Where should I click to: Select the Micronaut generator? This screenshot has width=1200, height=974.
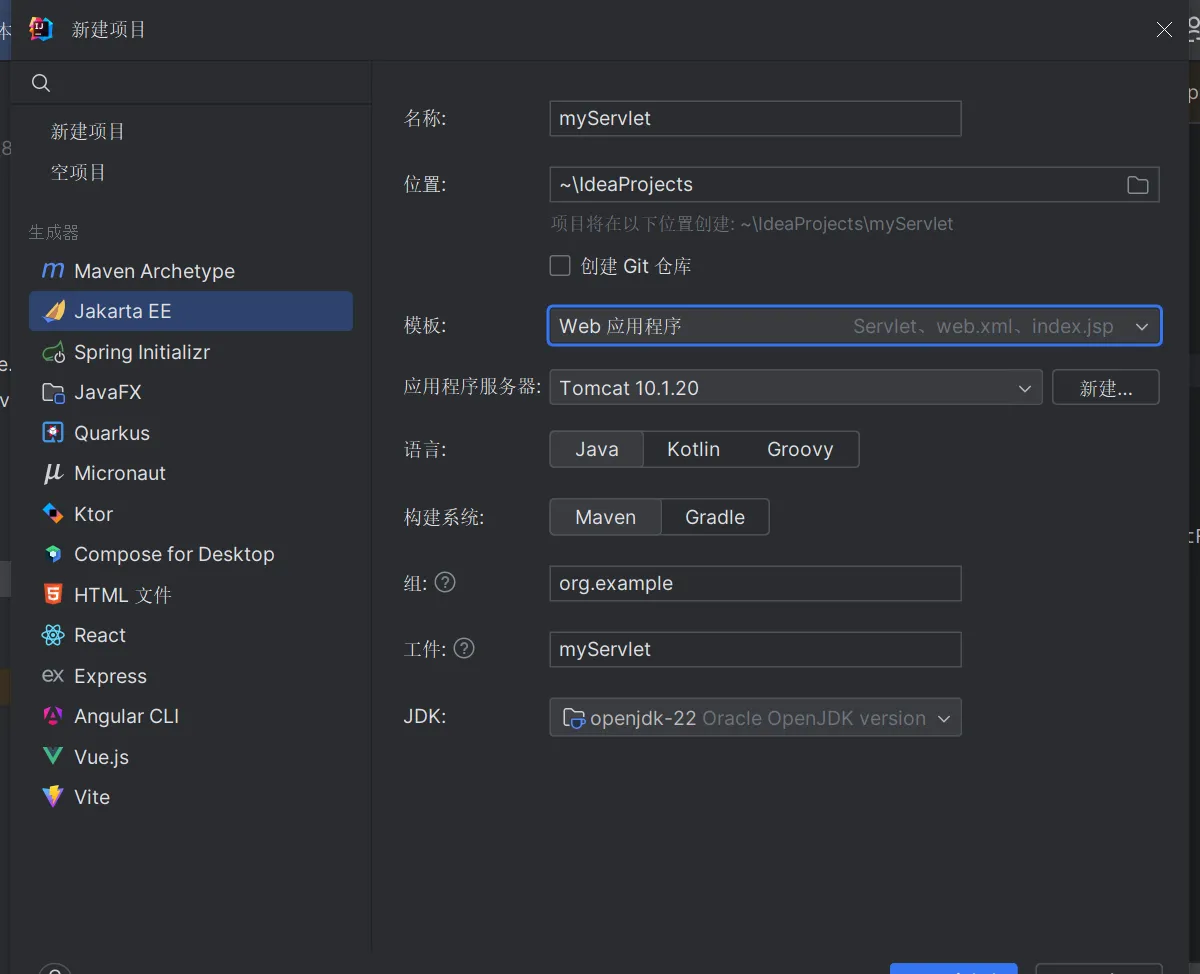tap(191, 473)
